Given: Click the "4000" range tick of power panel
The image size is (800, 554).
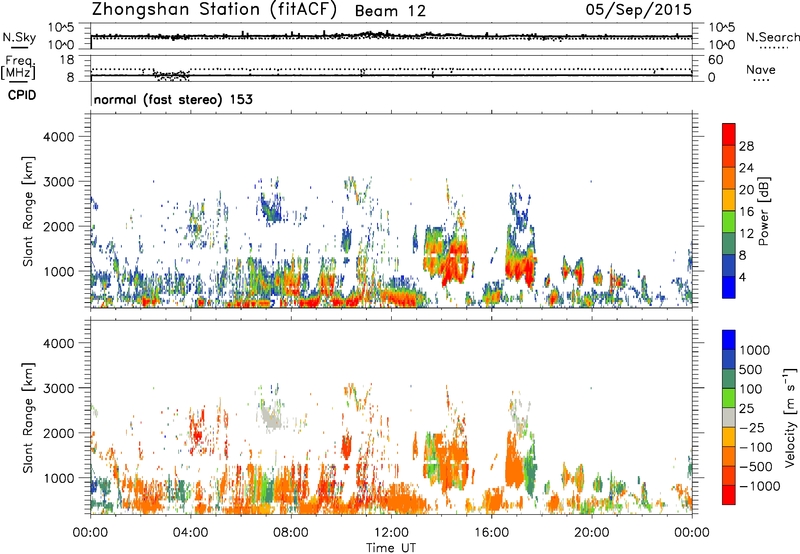Looking at the screenshot, I should (x=58, y=137).
